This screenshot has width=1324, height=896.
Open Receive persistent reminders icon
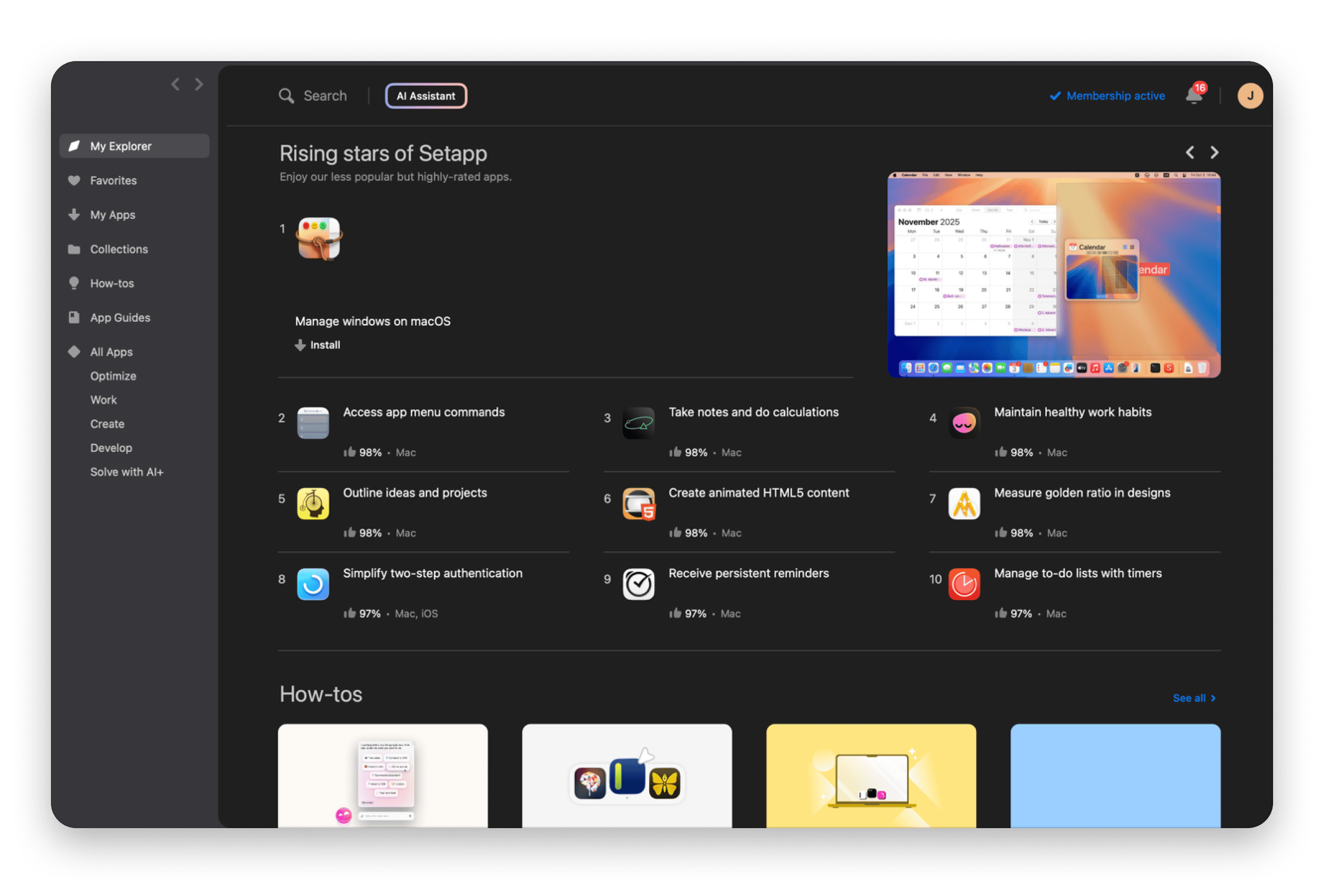click(638, 584)
